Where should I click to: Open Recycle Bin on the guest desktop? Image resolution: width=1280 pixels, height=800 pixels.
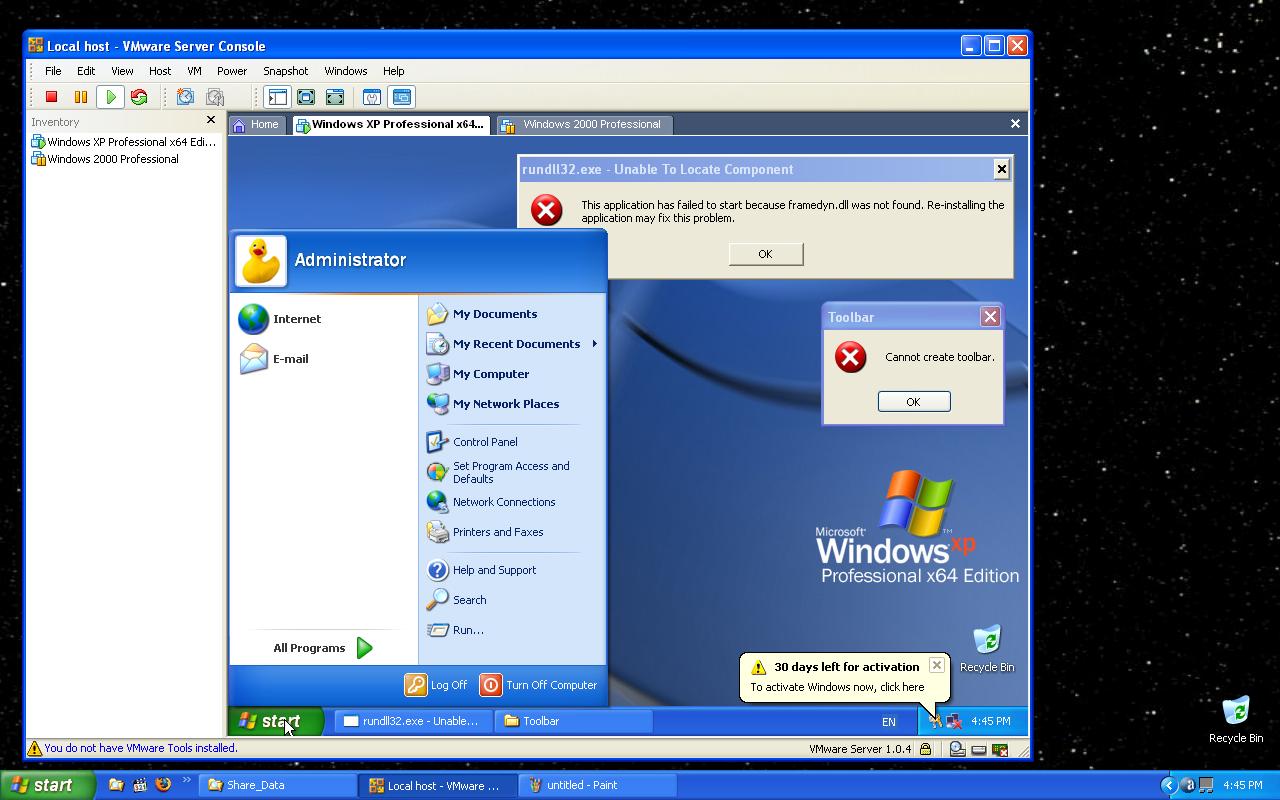pos(986,648)
